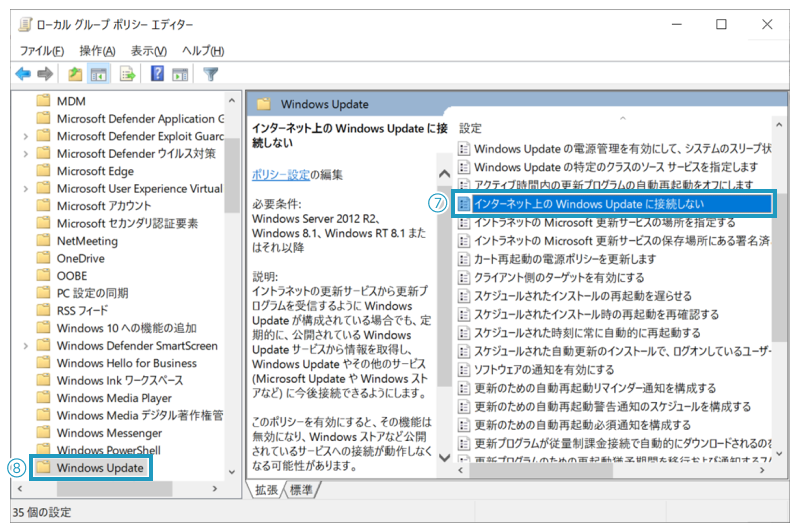Switch to the 拡張 tab
This screenshot has width=800, height=532.
click(267, 490)
